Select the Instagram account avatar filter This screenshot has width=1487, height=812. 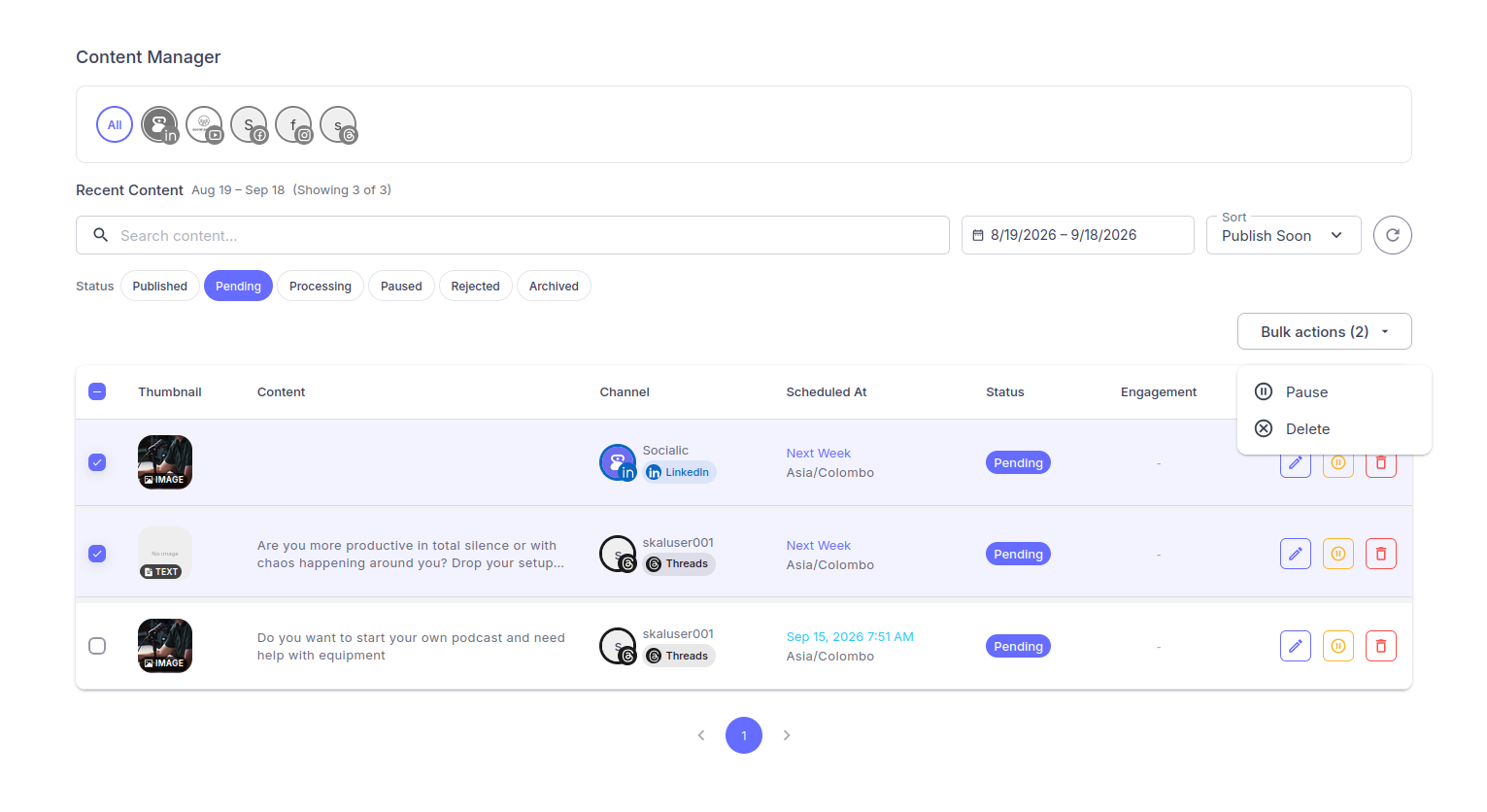click(293, 124)
